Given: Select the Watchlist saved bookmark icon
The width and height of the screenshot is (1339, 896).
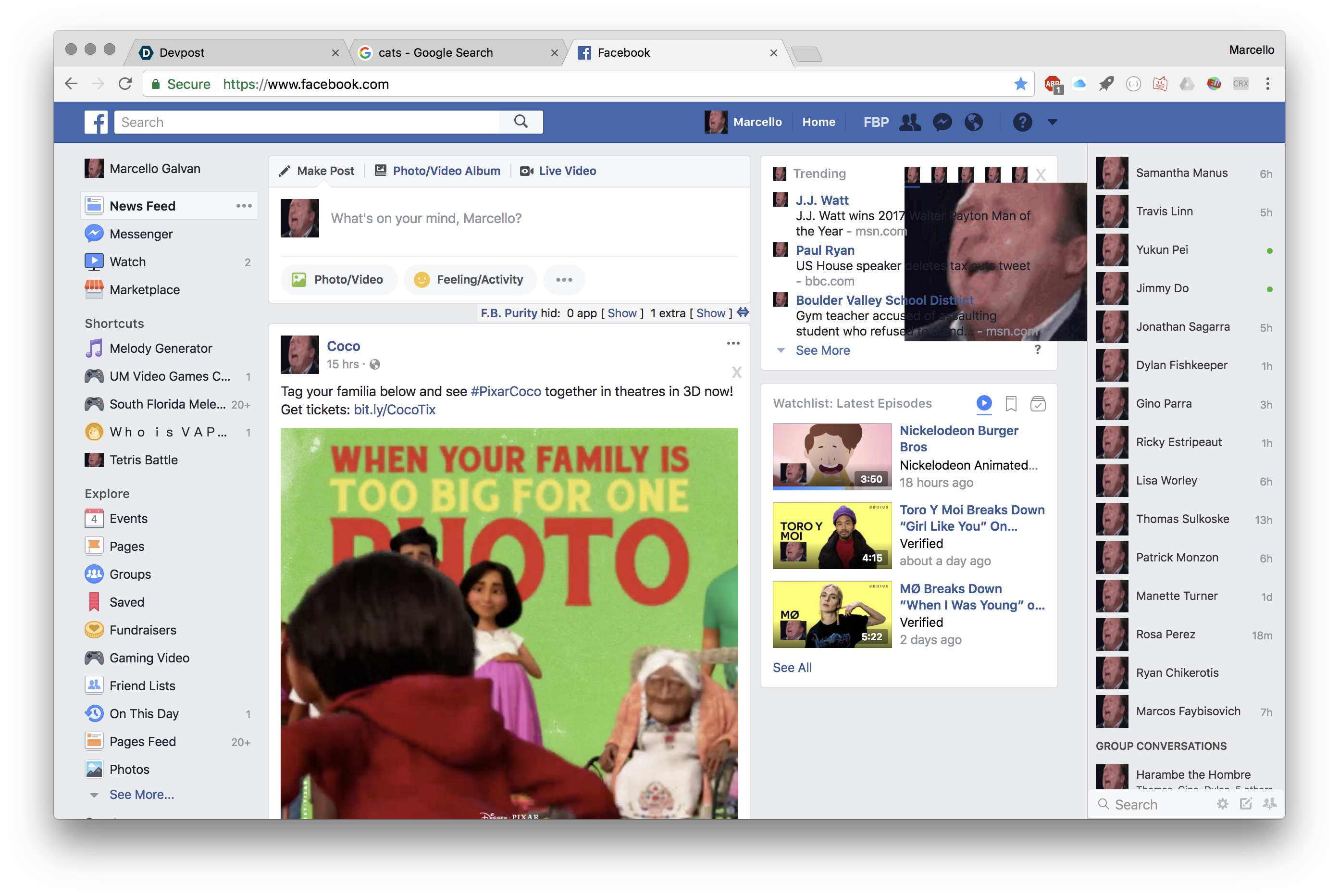Looking at the screenshot, I should [1011, 404].
